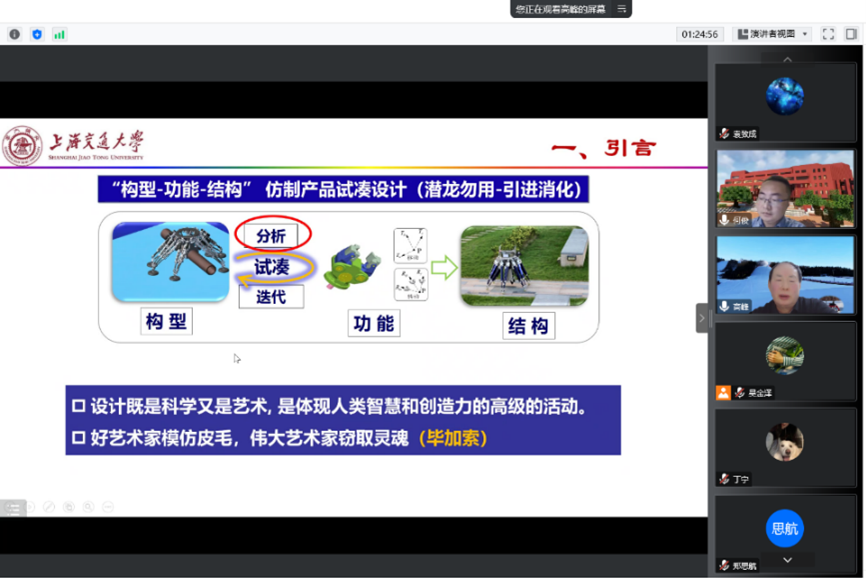Select the video tile with the snowy background
Viewport: 866px width, 578px height.
coord(785,275)
